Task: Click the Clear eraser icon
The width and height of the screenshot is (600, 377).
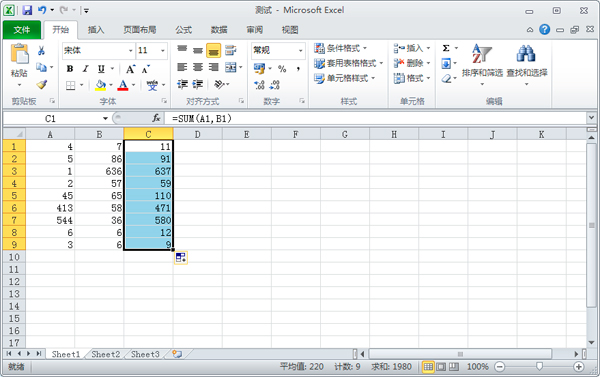Action: [446, 79]
